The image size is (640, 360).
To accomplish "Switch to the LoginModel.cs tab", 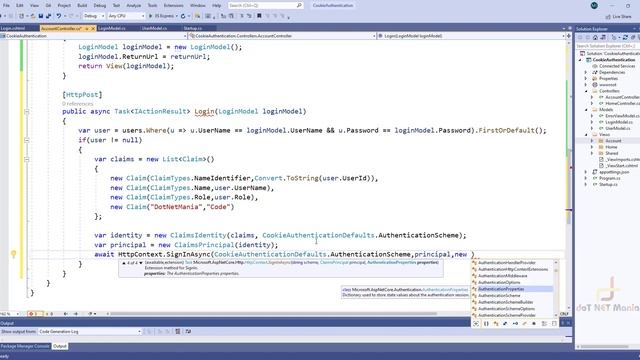I will [112, 28].
